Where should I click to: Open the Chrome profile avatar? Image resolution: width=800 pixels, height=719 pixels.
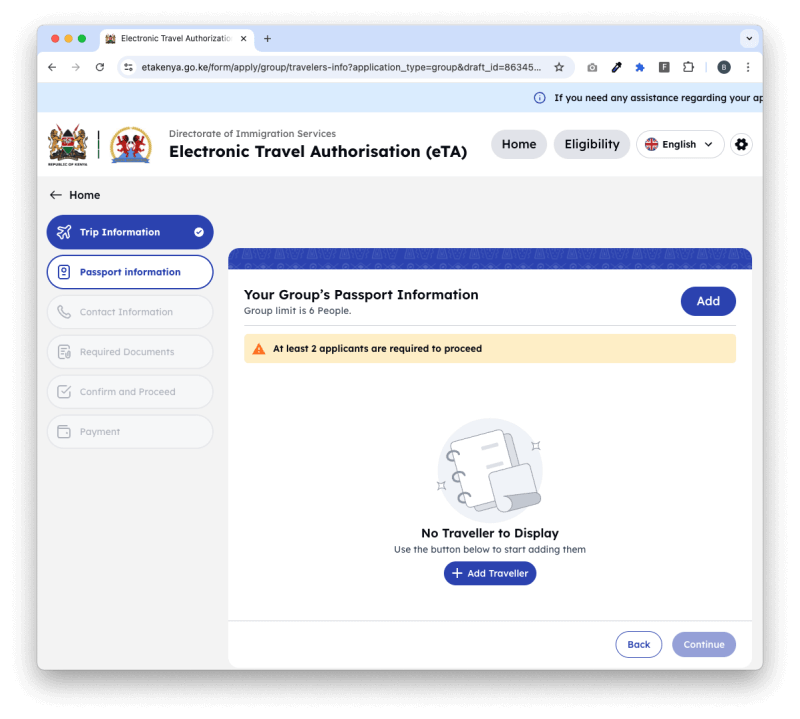723,67
